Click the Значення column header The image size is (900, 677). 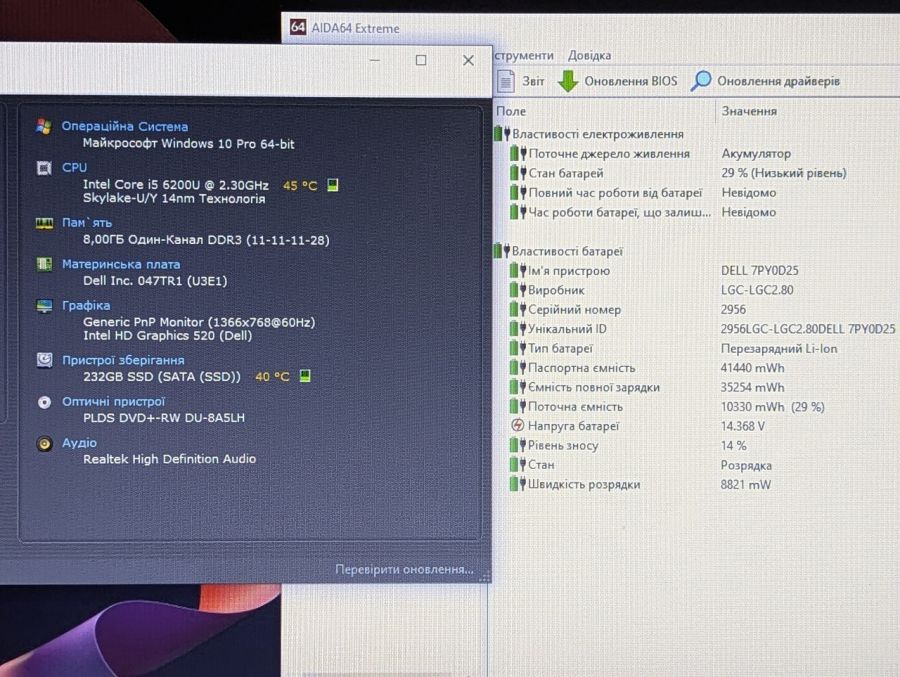[749, 111]
